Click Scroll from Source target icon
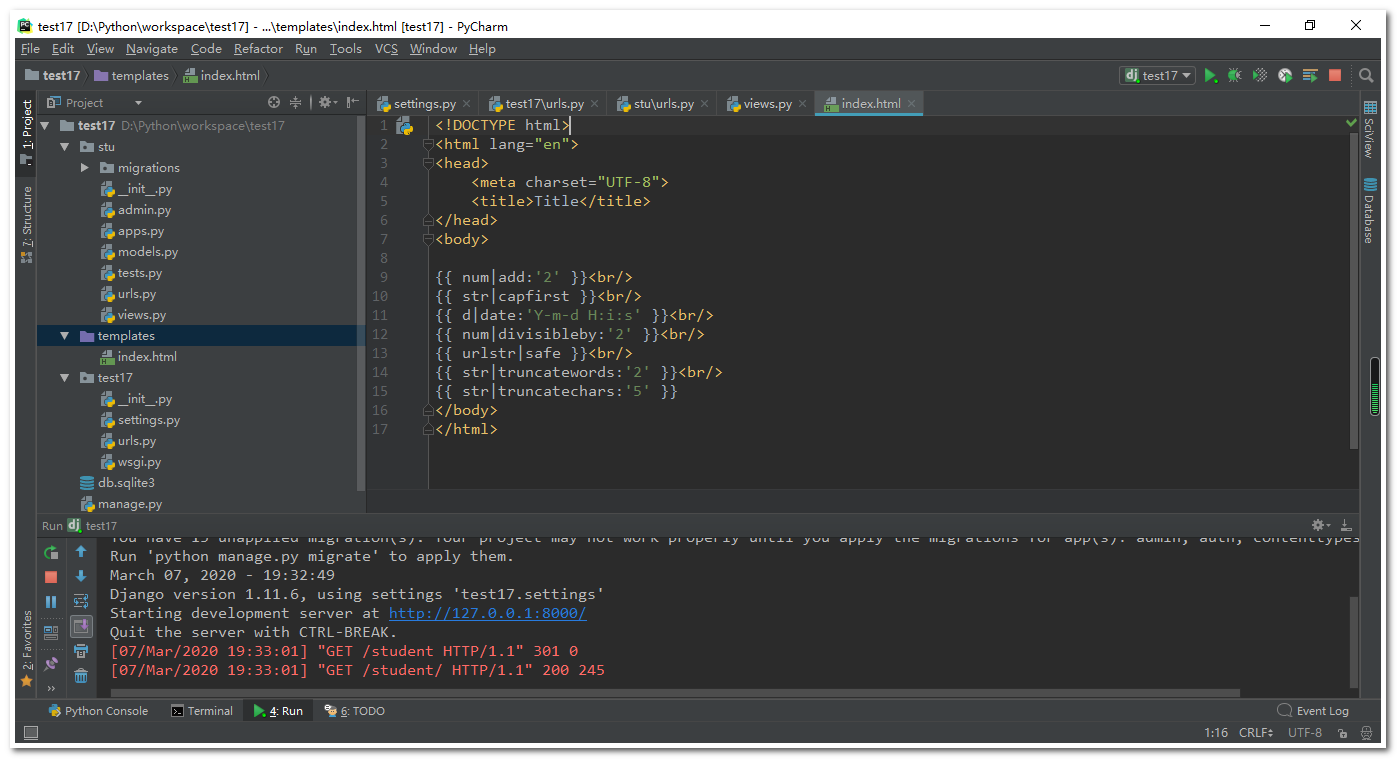 coord(274,102)
